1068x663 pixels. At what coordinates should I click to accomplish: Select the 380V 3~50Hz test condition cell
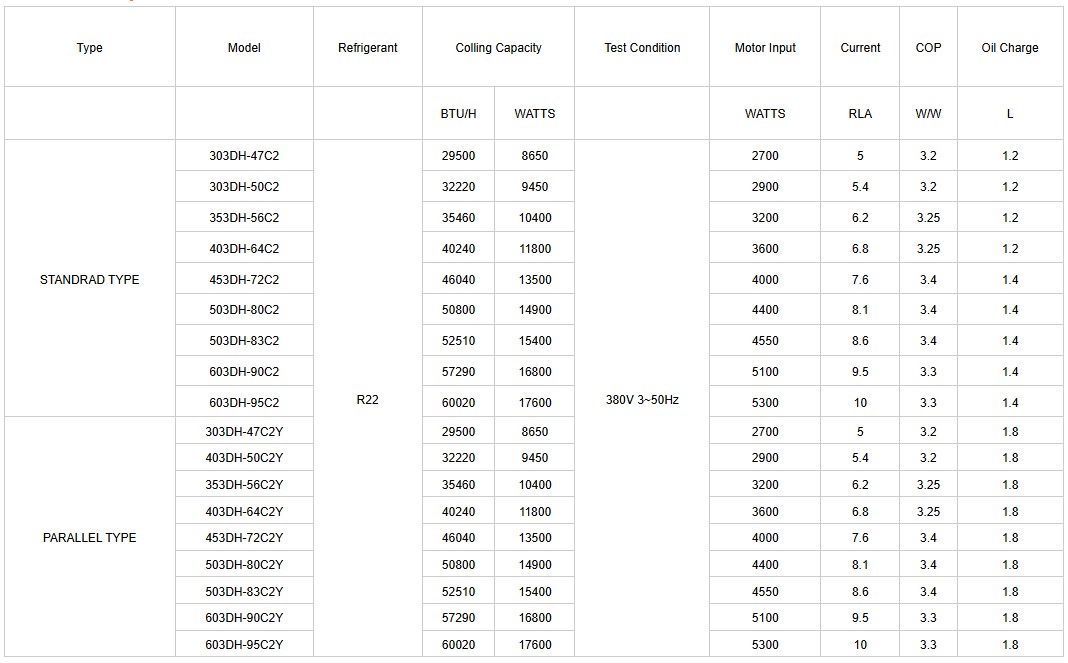tap(642, 400)
